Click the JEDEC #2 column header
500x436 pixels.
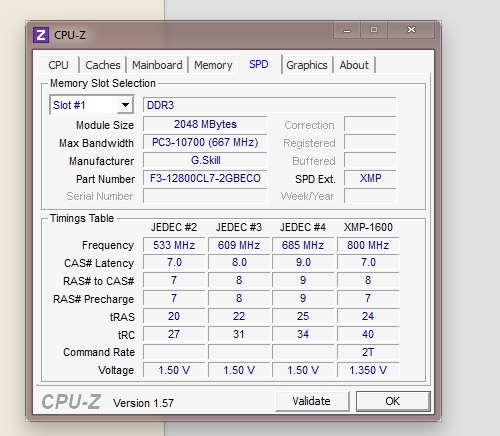174,227
